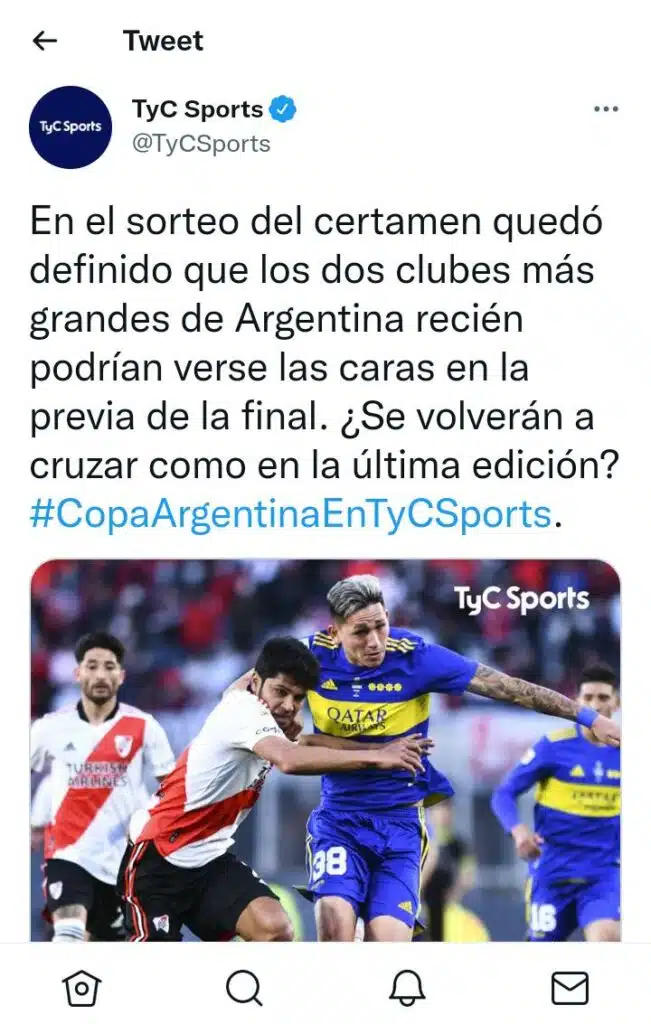Open the Messages envelope icon
651x1024 pixels.
point(570,988)
